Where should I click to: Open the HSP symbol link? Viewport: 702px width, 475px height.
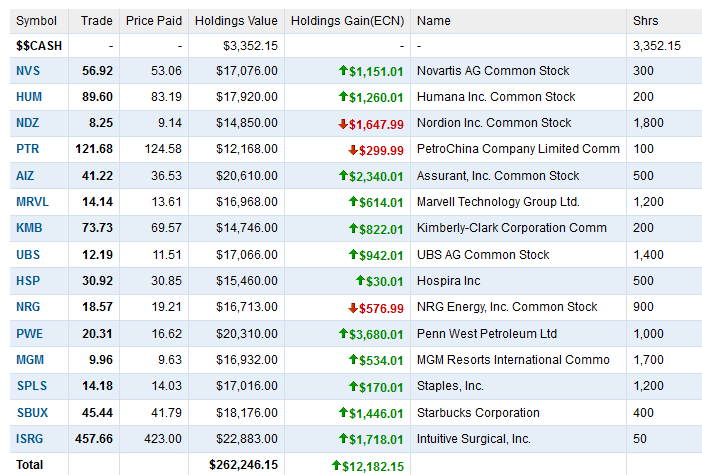click(x=28, y=280)
